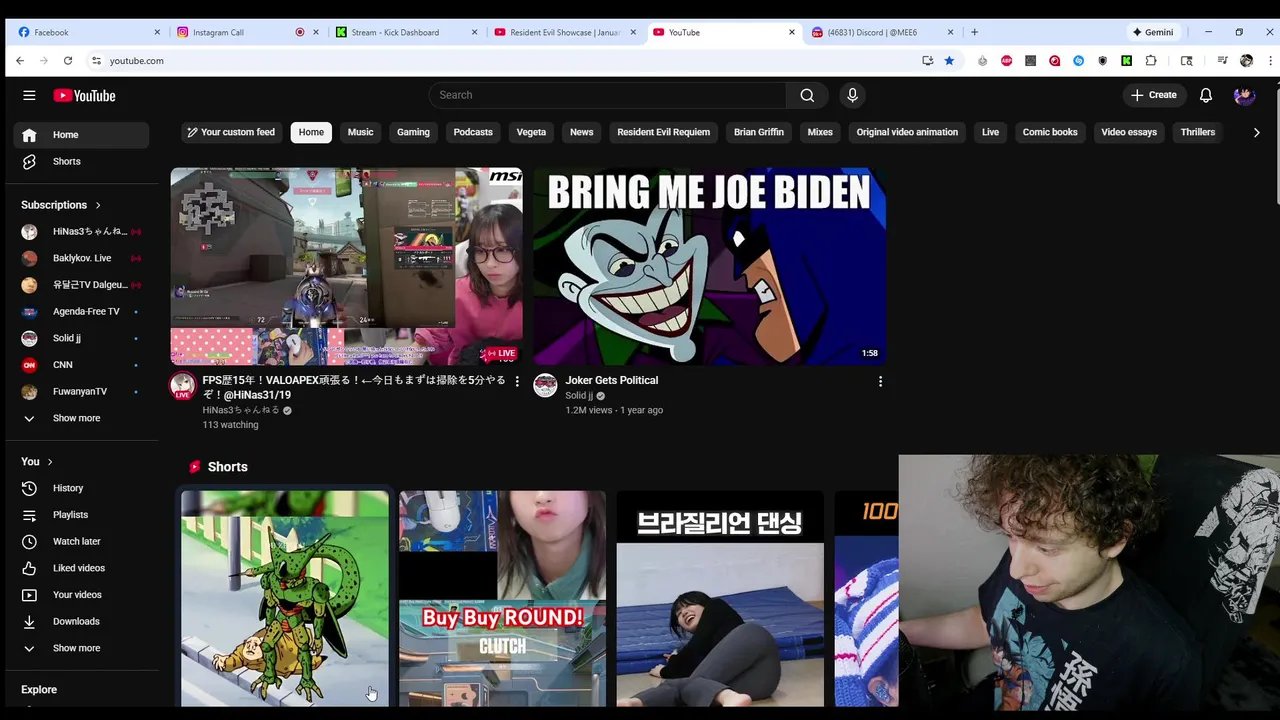Select the Brian Griffin chip

pos(759,132)
